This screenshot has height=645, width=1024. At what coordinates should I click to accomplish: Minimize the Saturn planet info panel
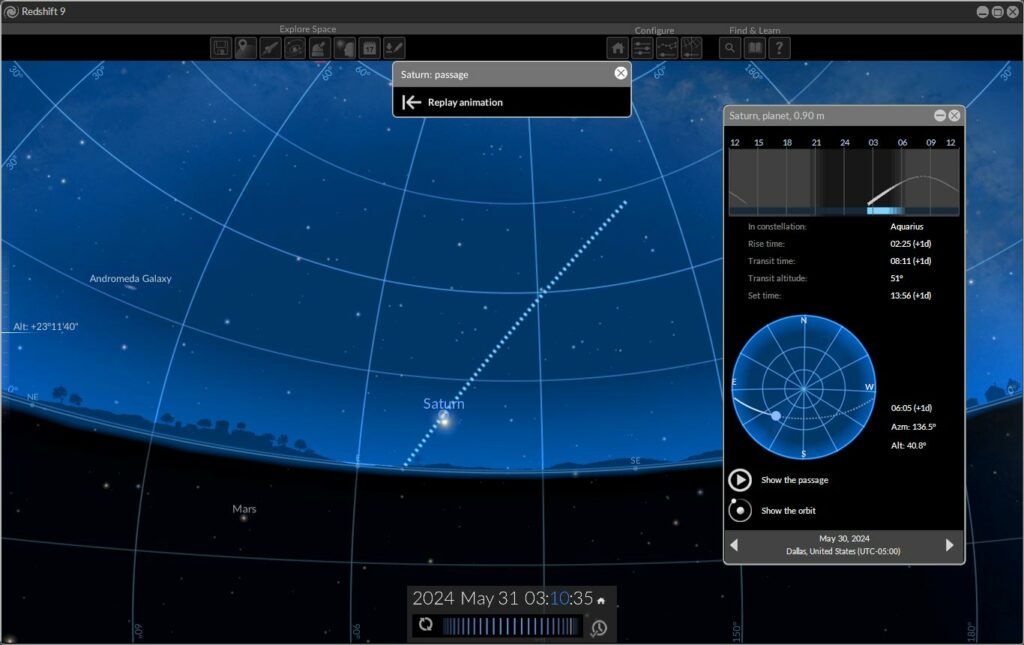pos(940,116)
